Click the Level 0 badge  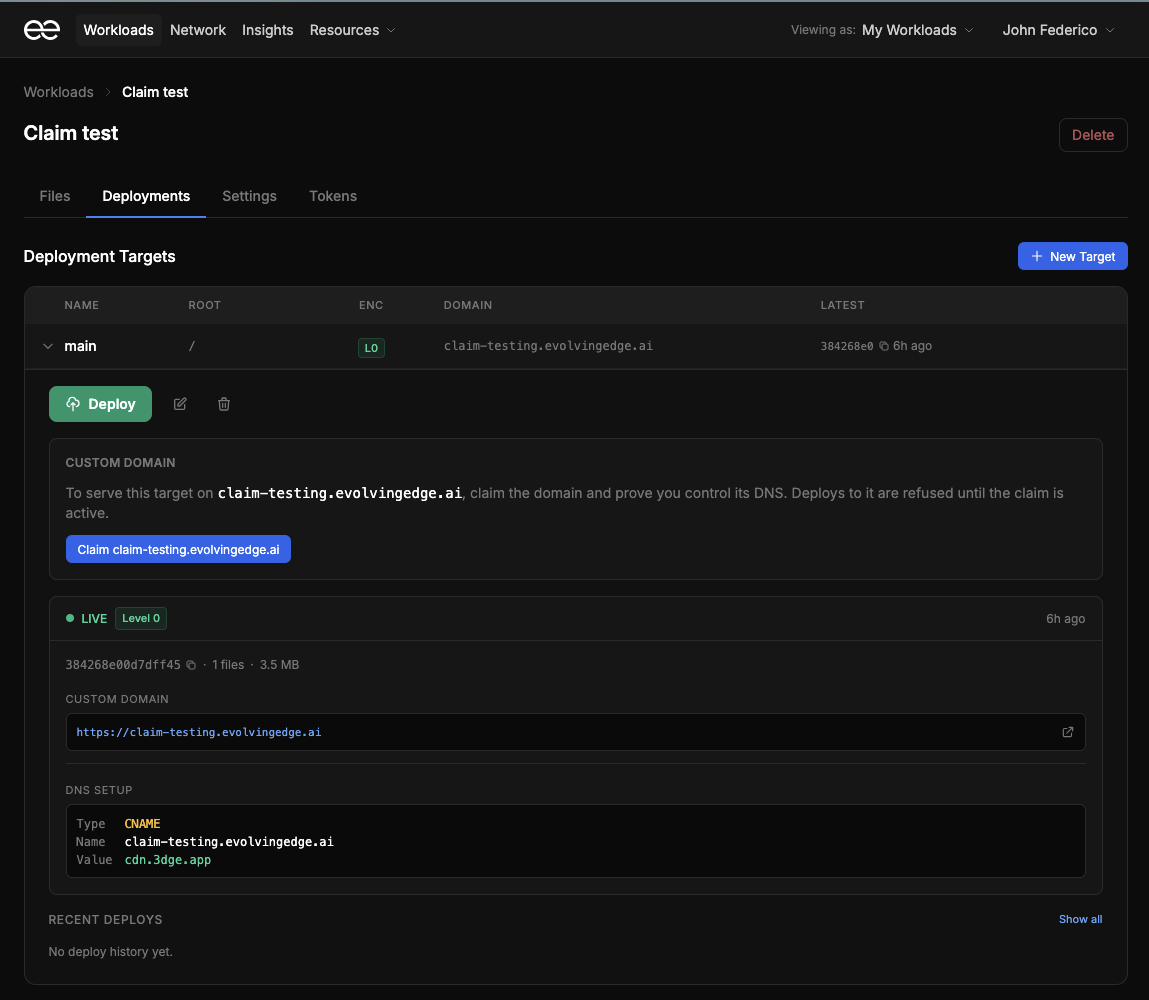pos(141,618)
